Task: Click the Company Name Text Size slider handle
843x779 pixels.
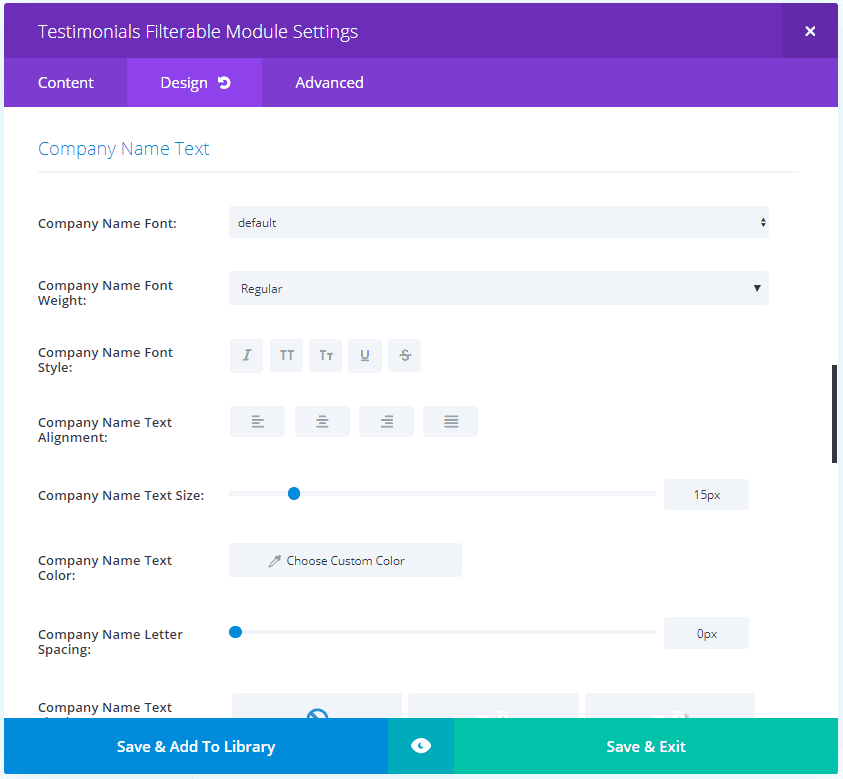Action: [x=294, y=493]
